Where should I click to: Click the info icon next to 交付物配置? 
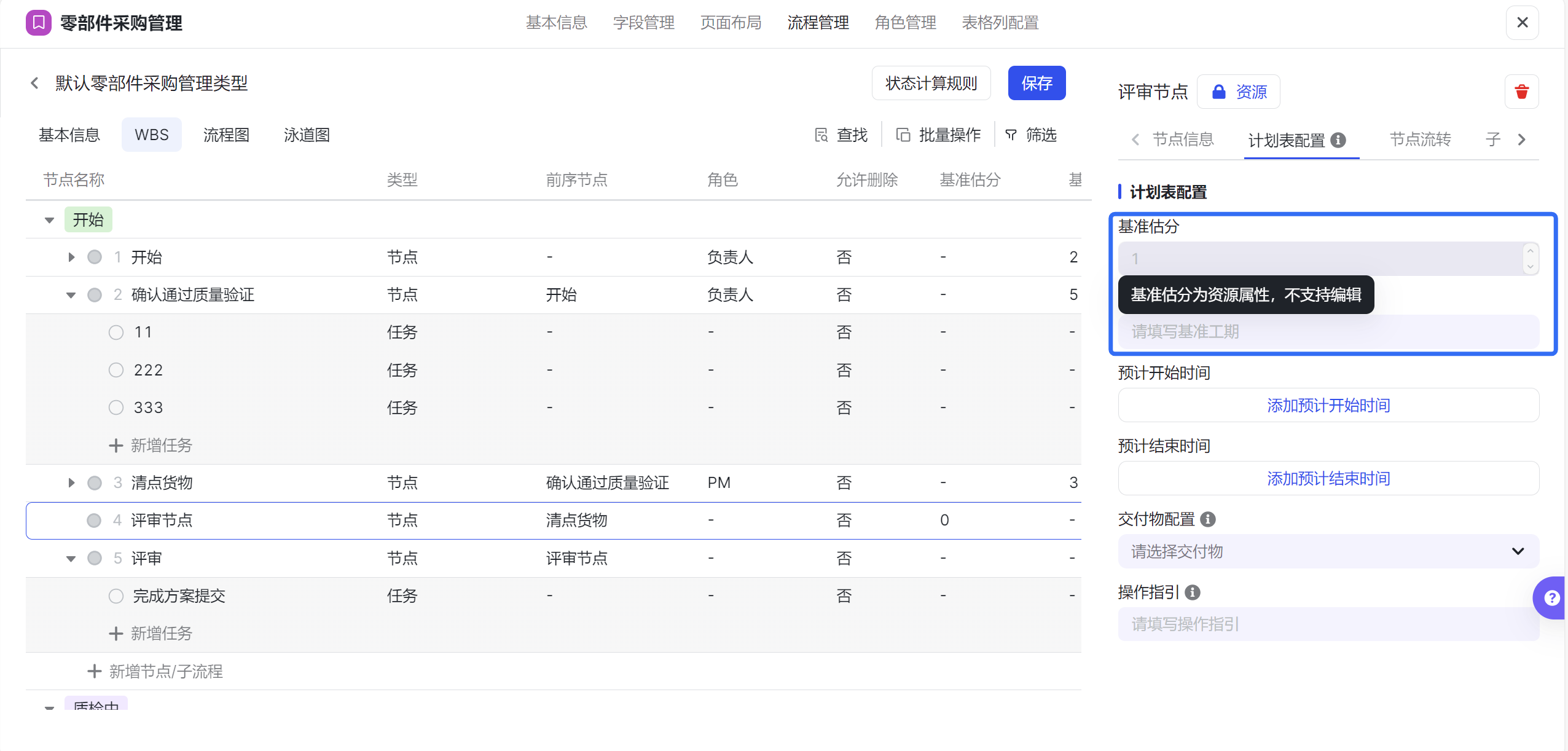pyautogui.click(x=1208, y=519)
